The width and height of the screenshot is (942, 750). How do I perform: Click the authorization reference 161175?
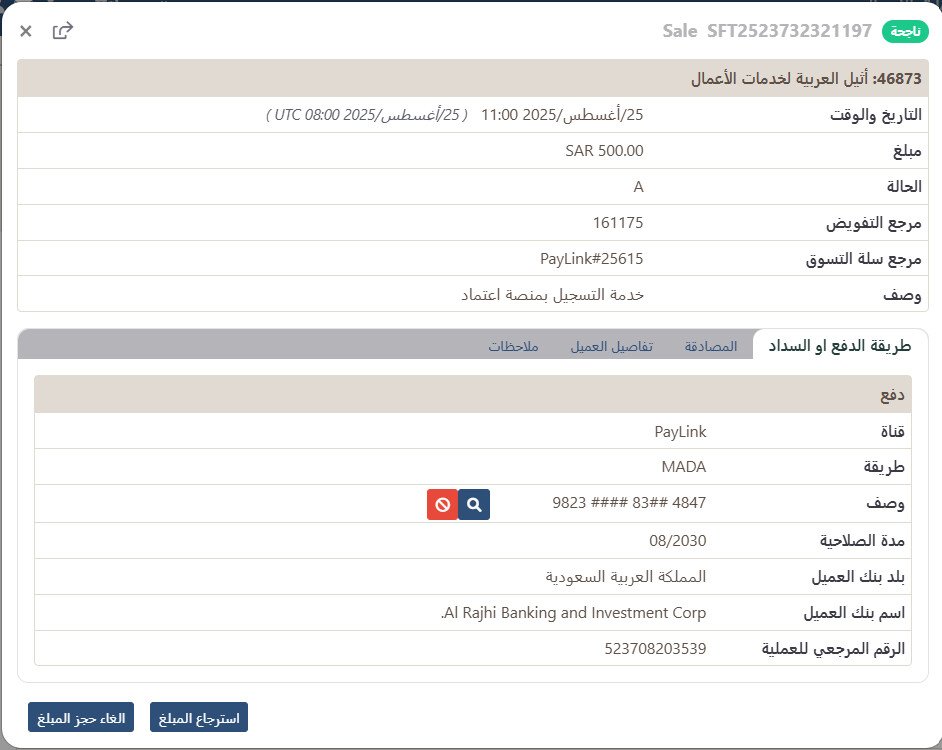pyautogui.click(x=618, y=222)
